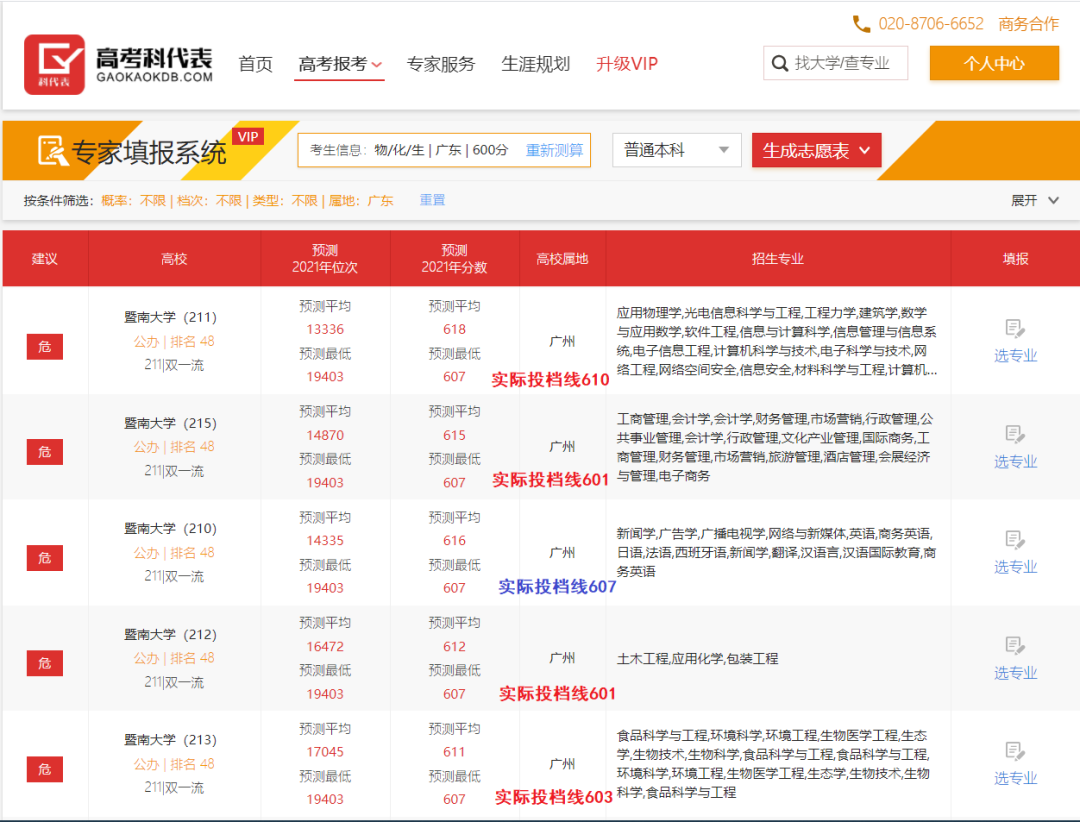1080x822 pixels.
Task: Click the 属地: 广东 filter
Action: [x=361, y=201]
